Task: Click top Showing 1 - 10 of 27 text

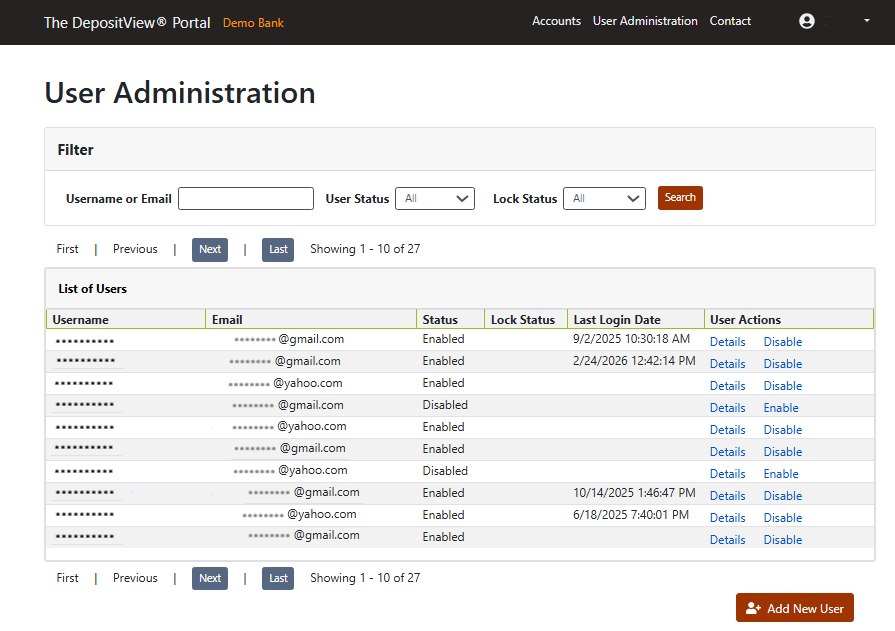Action: coord(365,249)
